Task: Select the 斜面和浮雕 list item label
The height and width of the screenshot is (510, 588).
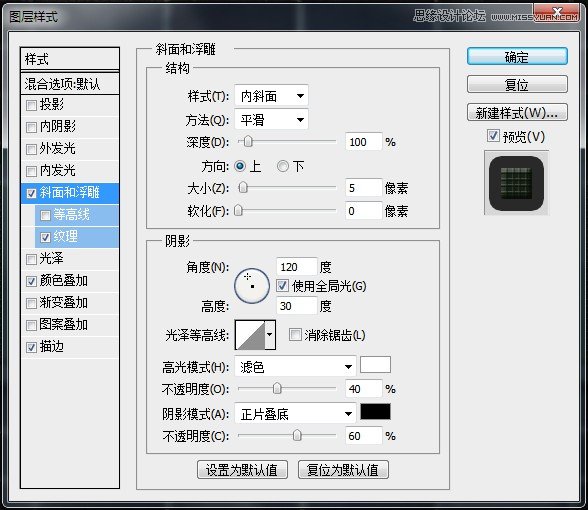Action: (x=70, y=192)
